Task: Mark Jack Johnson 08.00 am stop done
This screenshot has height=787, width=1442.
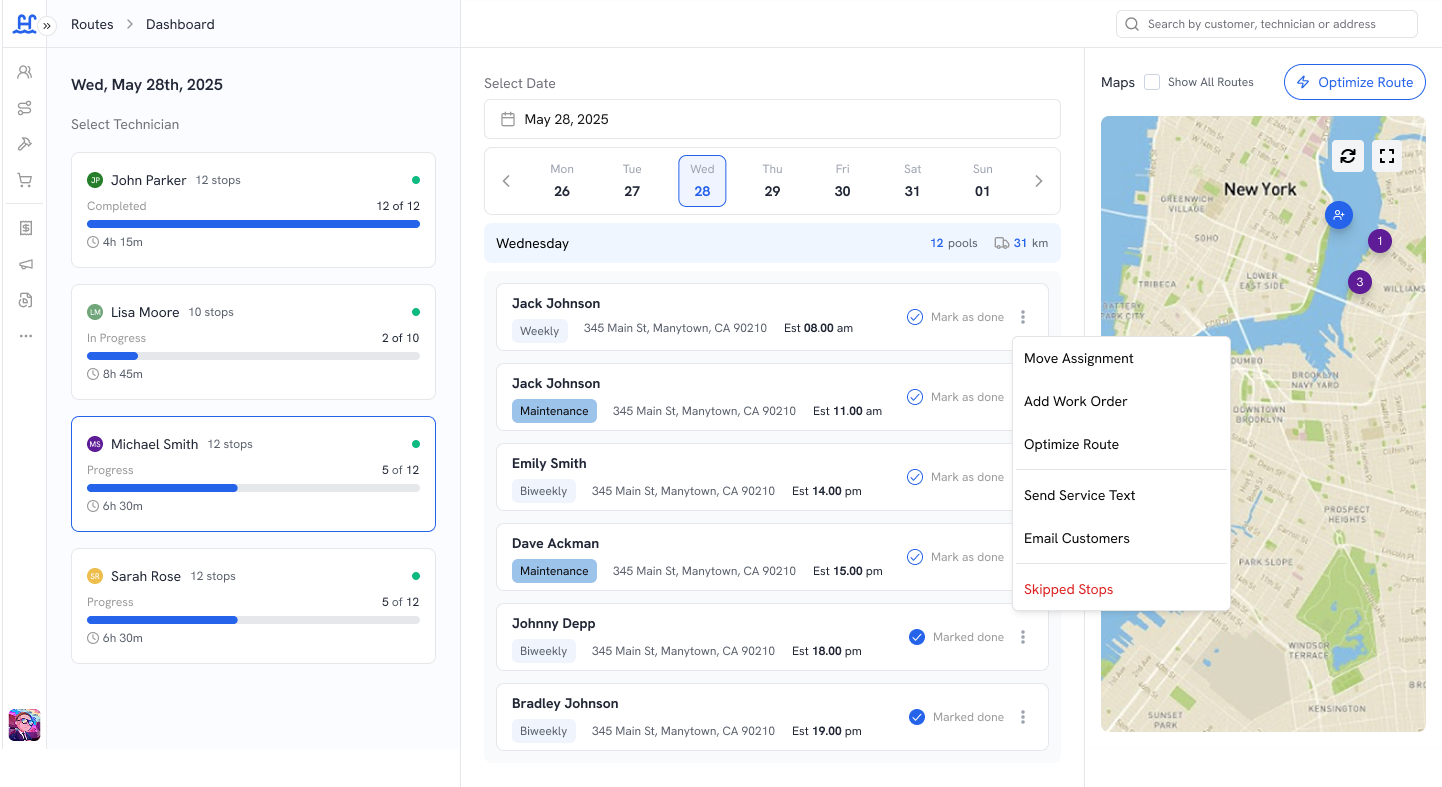Action: (955, 317)
